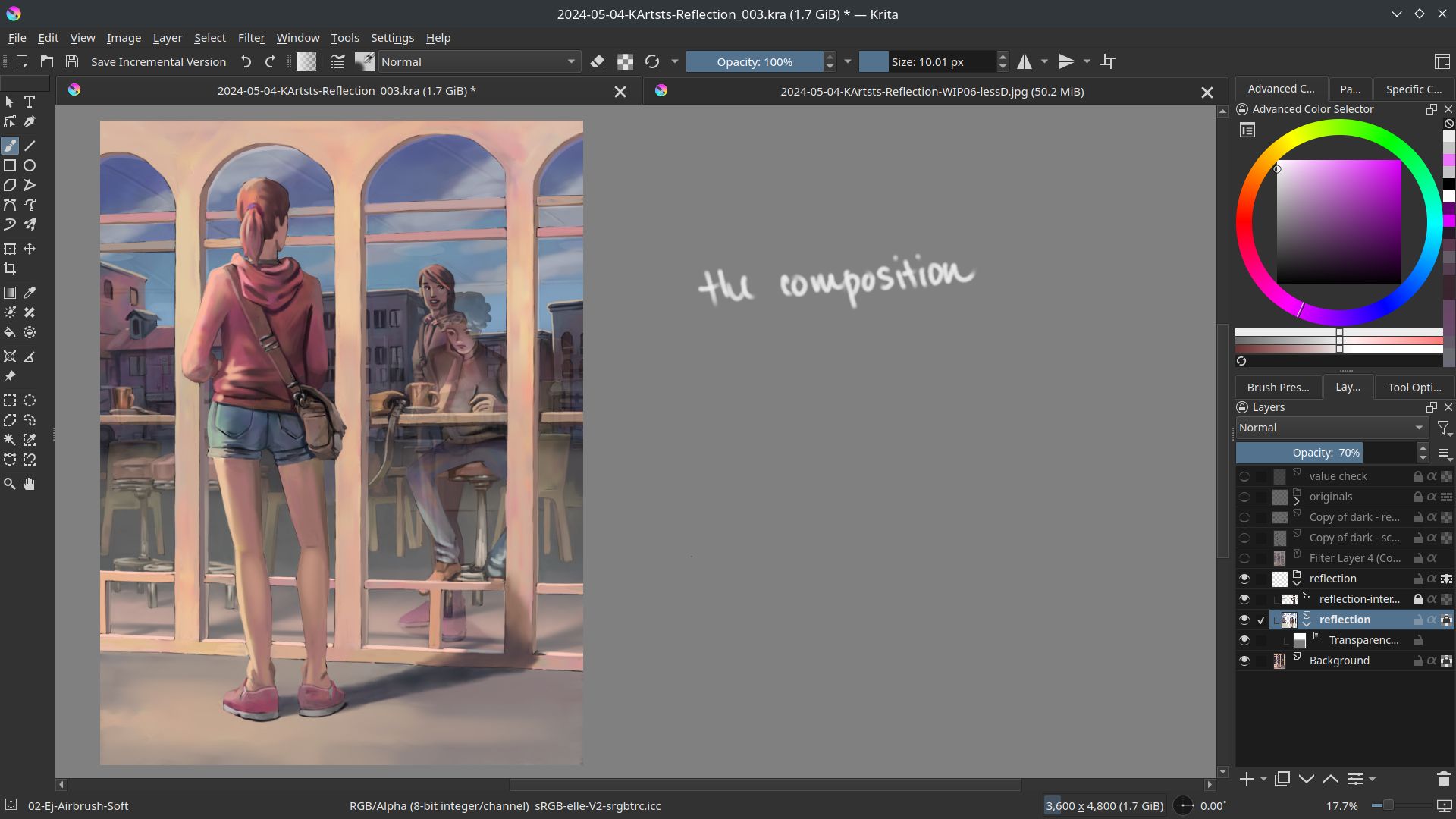
Task: Open the layer blending mode dropdown
Action: coord(1331,428)
